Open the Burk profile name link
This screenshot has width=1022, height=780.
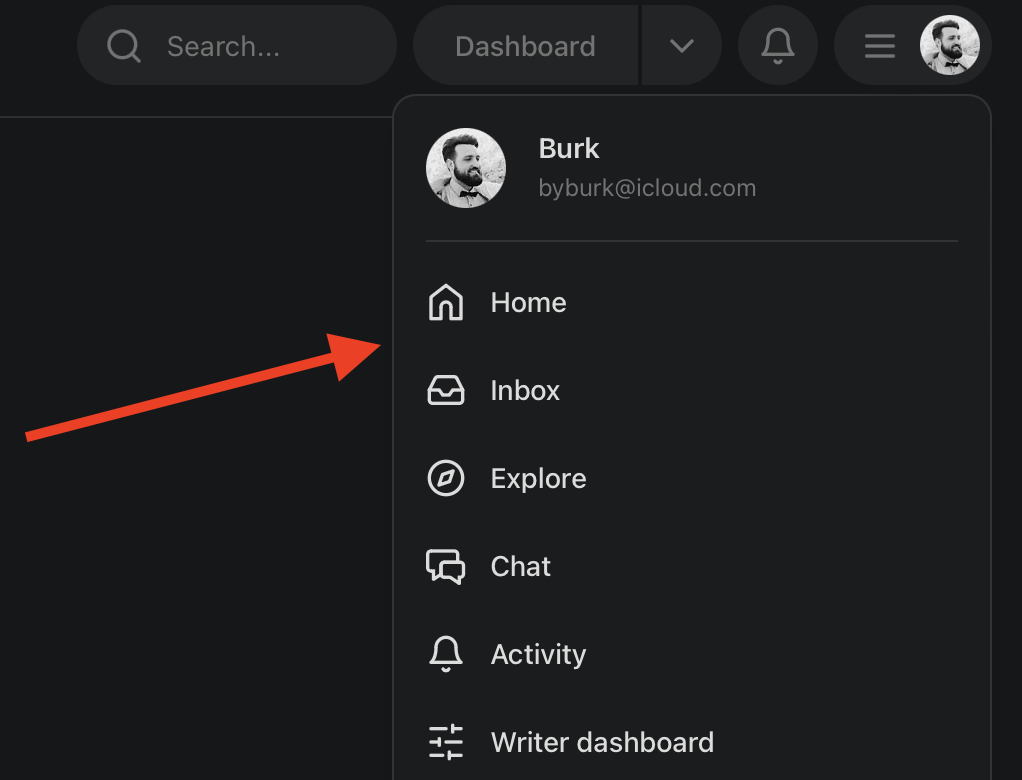(x=569, y=149)
